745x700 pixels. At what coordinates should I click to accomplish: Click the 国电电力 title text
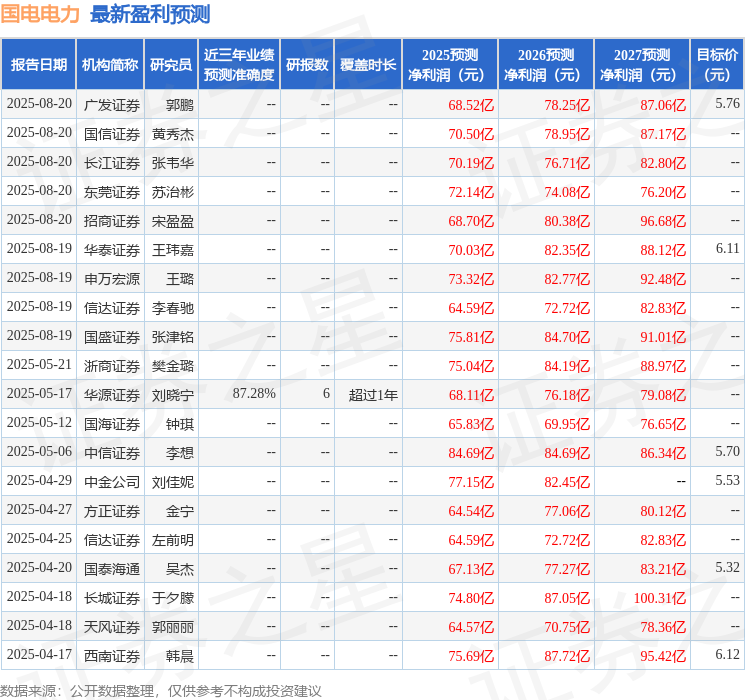click(40, 14)
